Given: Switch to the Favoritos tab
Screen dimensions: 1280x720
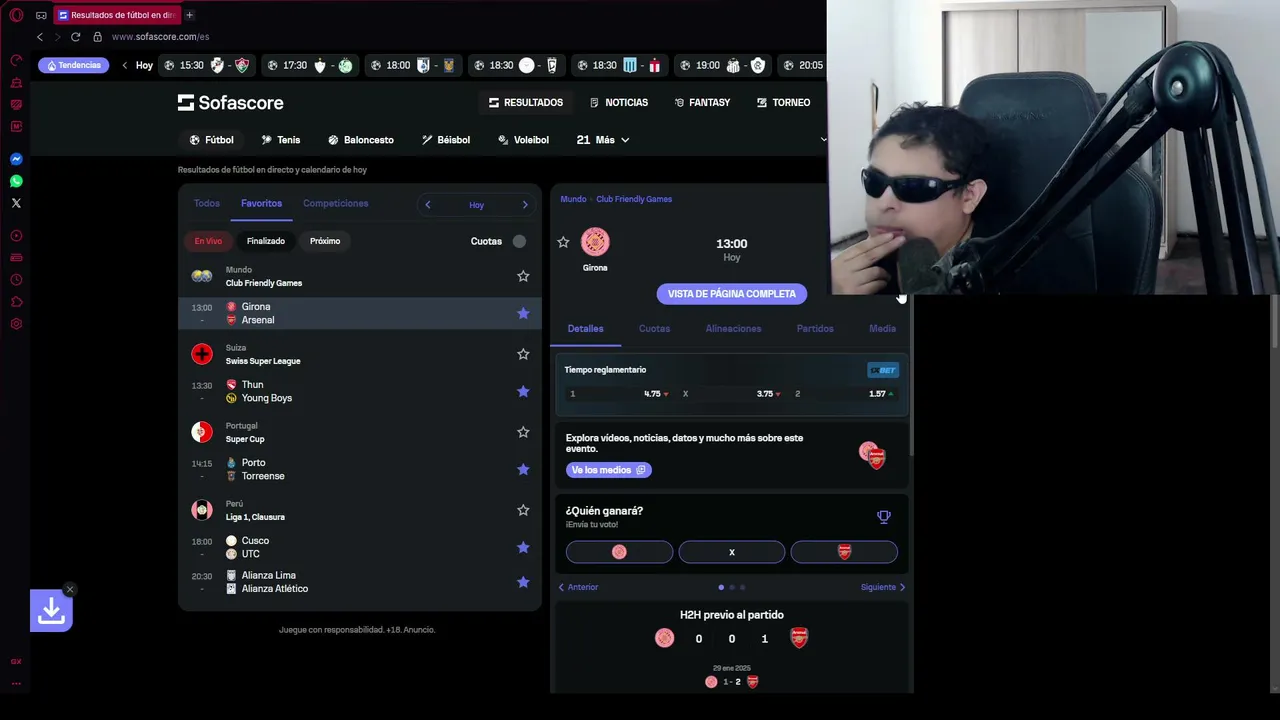Looking at the screenshot, I should click(261, 203).
